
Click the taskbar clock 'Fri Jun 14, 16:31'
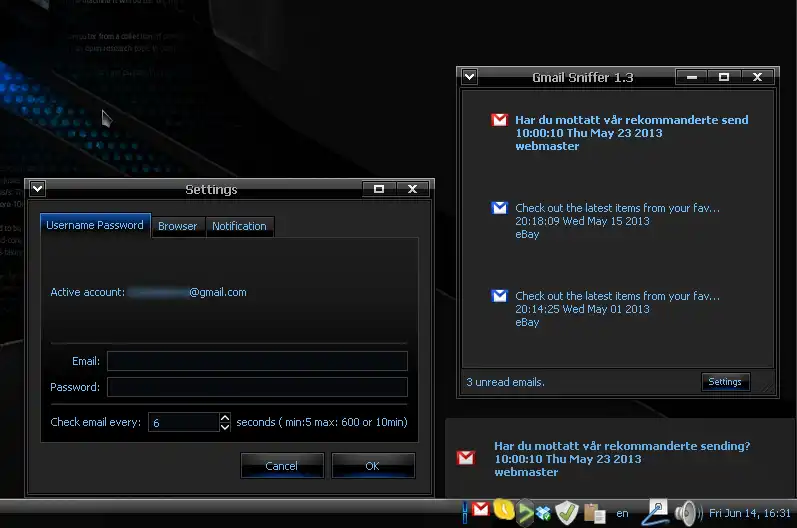750,513
